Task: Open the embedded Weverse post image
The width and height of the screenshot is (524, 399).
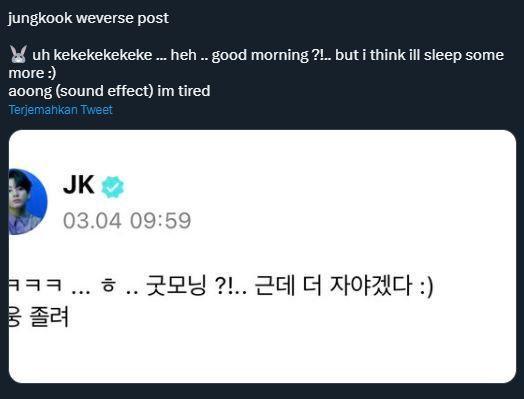Action: point(262,256)
